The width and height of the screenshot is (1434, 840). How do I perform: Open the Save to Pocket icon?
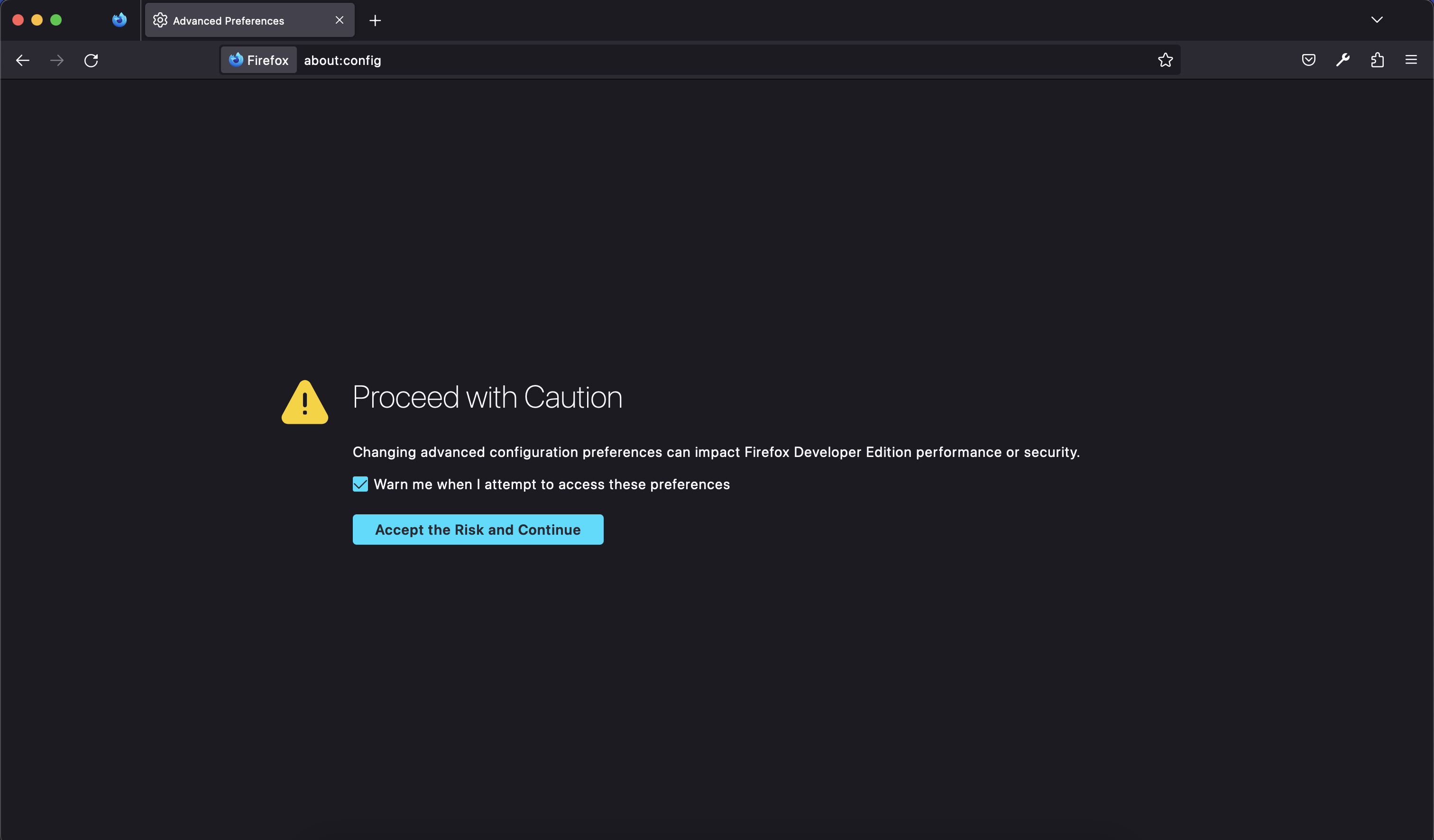pos(1308,60)
